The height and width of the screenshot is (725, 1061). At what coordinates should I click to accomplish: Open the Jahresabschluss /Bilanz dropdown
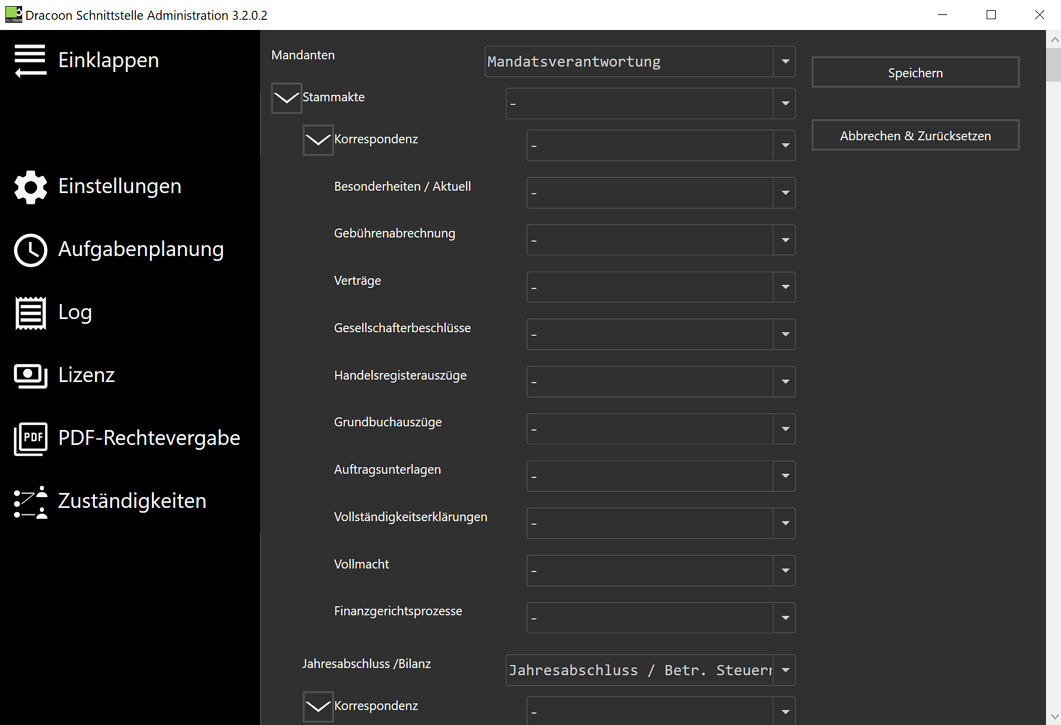coord(650,670)
